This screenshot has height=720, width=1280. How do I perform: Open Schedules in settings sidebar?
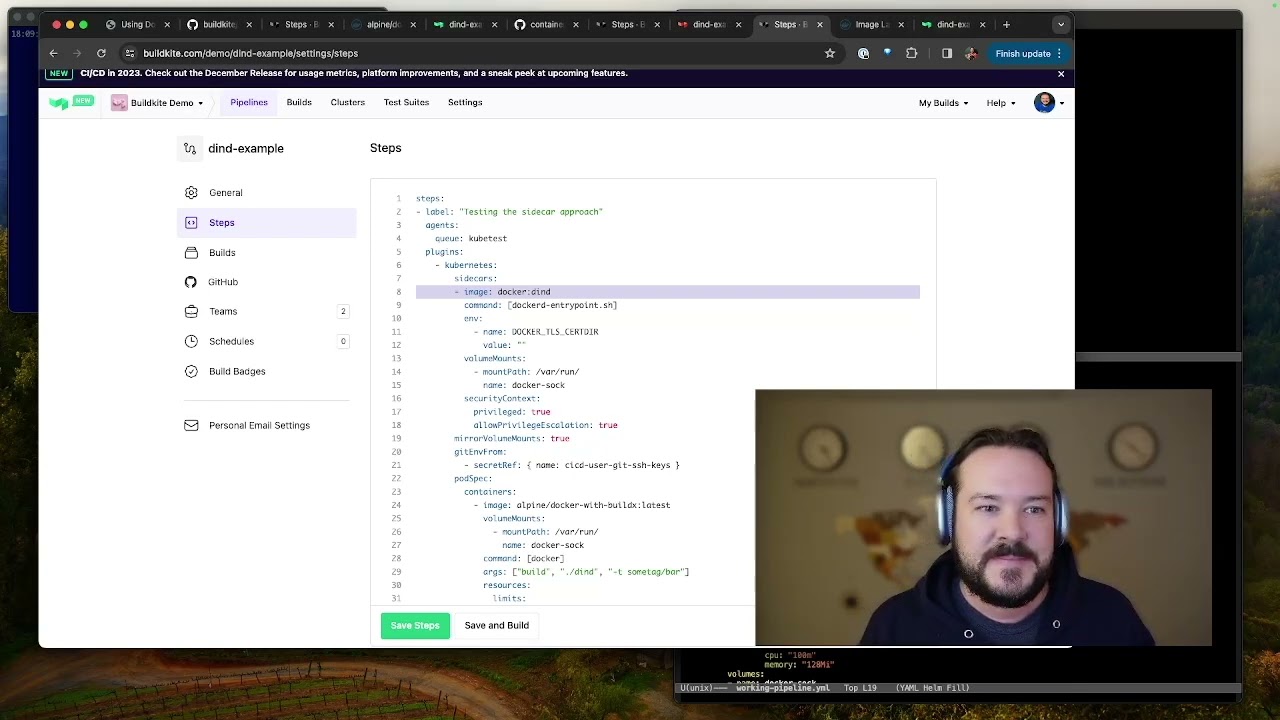pyautogui.click(x=231, y=341)
